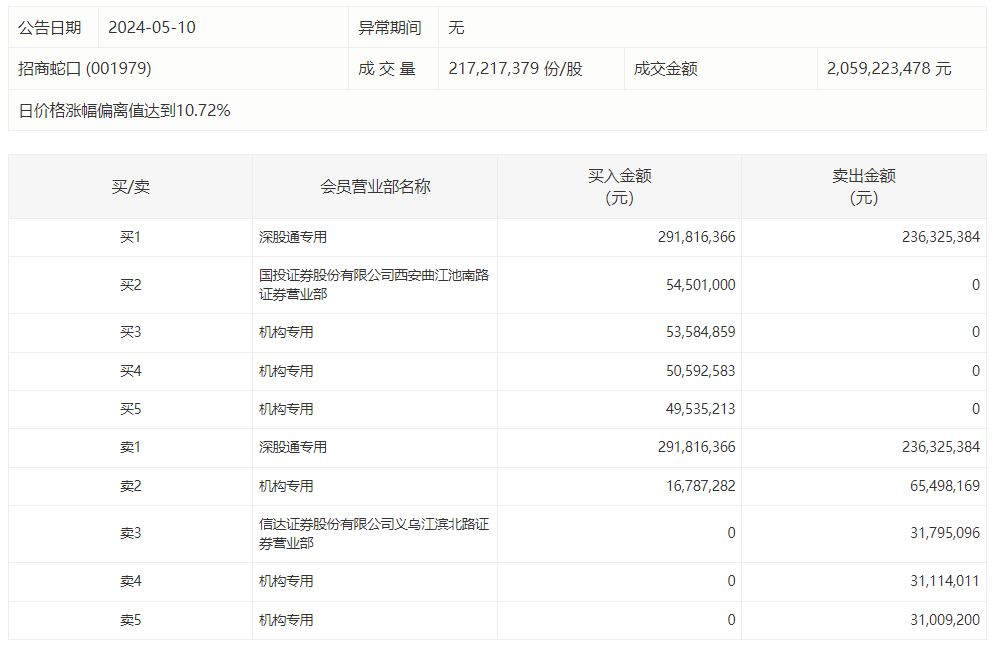Image resolution: width=997 pixels, height=654 pixels.
Task: Click 深股通专用 in the 买1 row
Action: 292,237
